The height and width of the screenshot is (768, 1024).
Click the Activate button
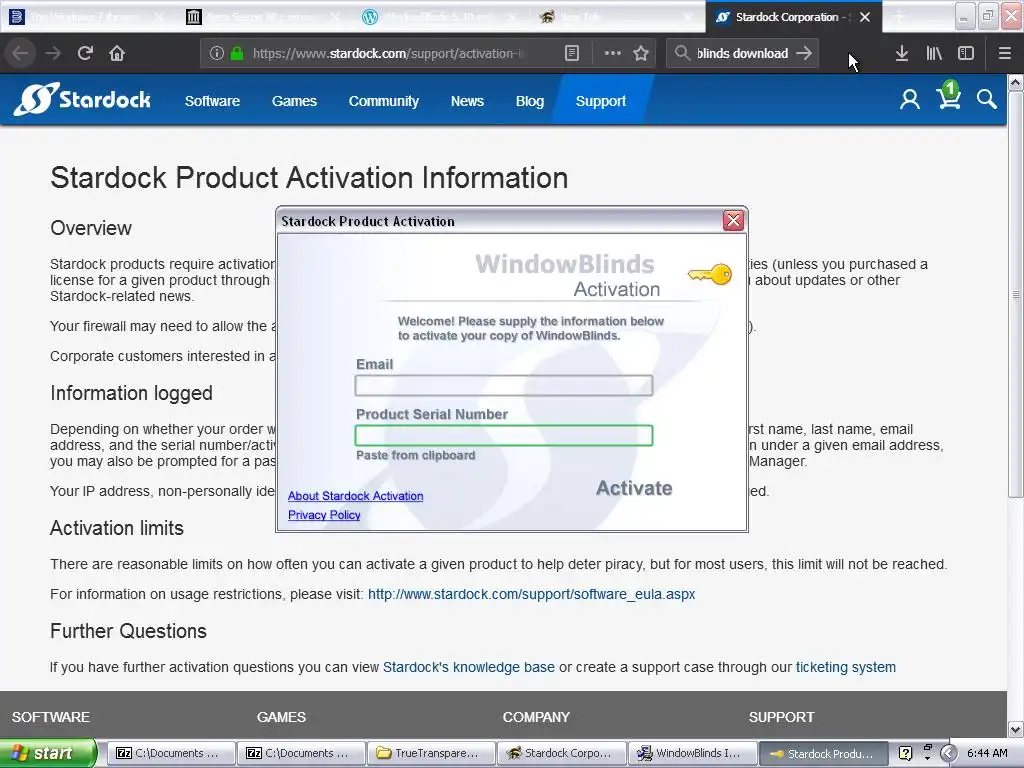tap(633, 488)
